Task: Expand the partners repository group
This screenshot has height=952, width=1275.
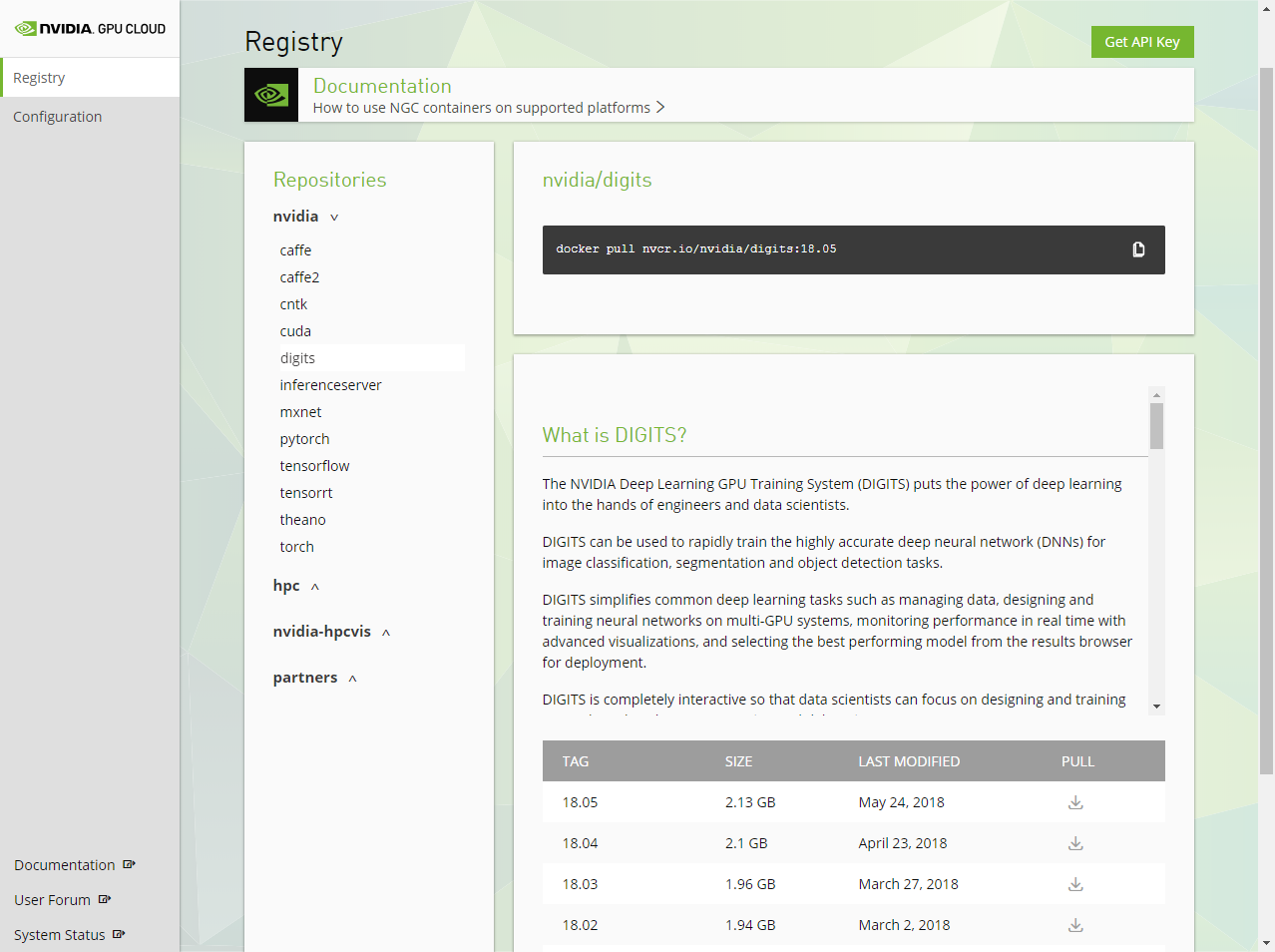Action: [352, 679]
